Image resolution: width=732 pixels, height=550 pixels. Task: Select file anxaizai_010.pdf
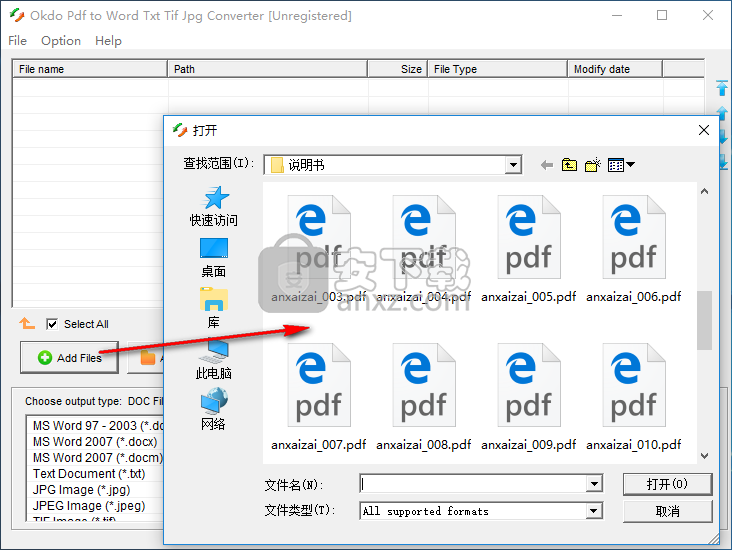(x=634, y=397)
